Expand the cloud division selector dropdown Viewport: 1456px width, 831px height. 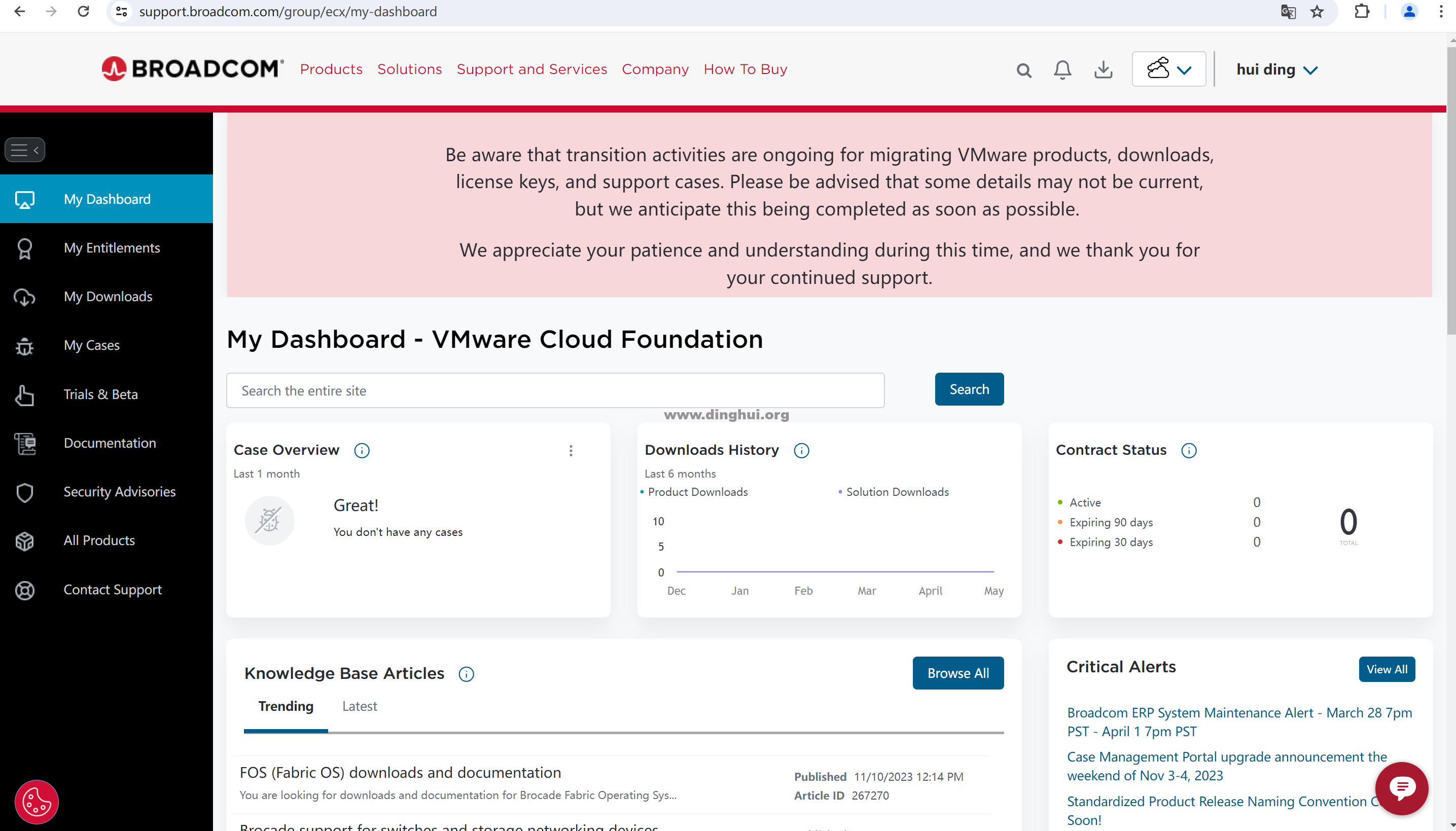[x=1168, y=69]
